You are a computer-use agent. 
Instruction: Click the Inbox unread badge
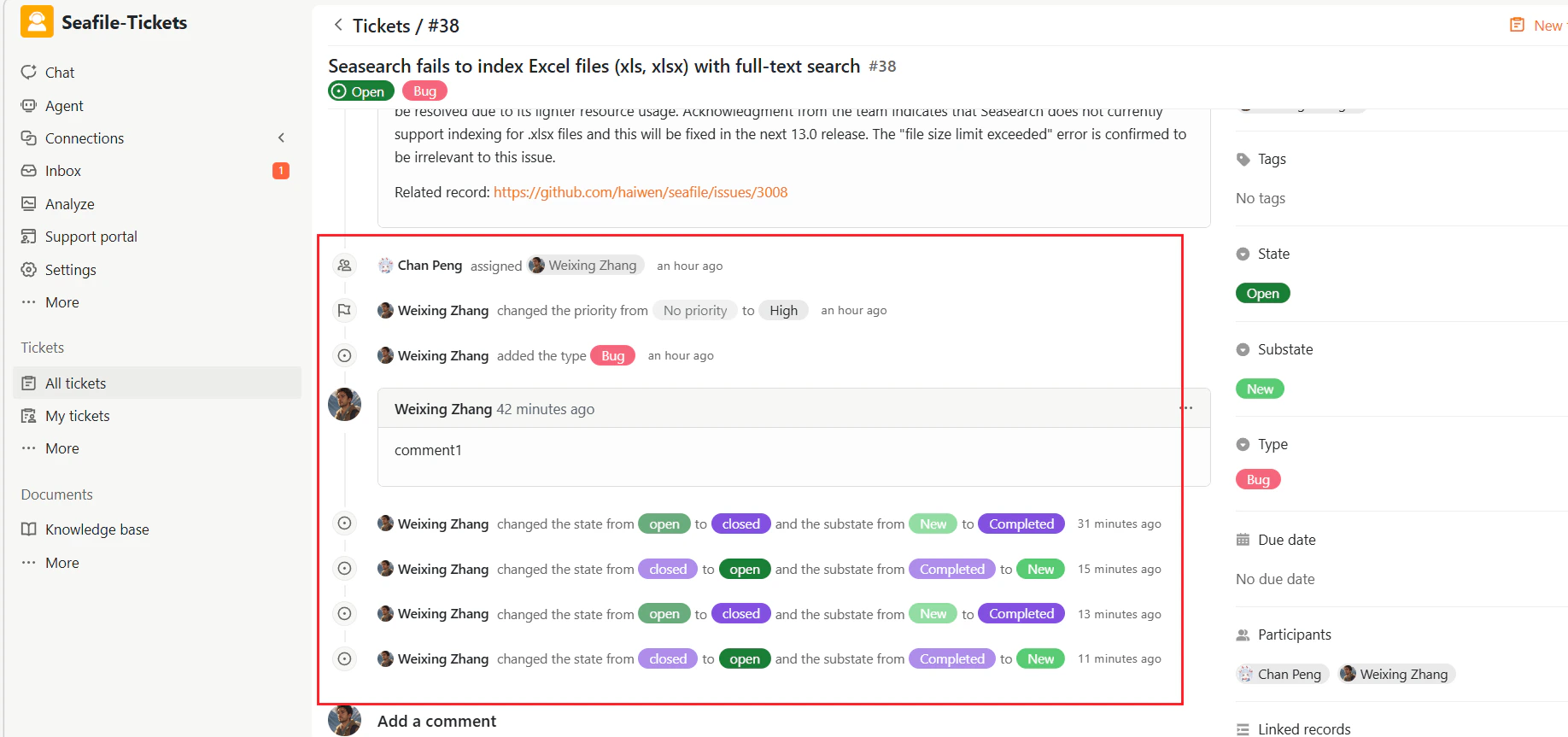click(281, 171)
